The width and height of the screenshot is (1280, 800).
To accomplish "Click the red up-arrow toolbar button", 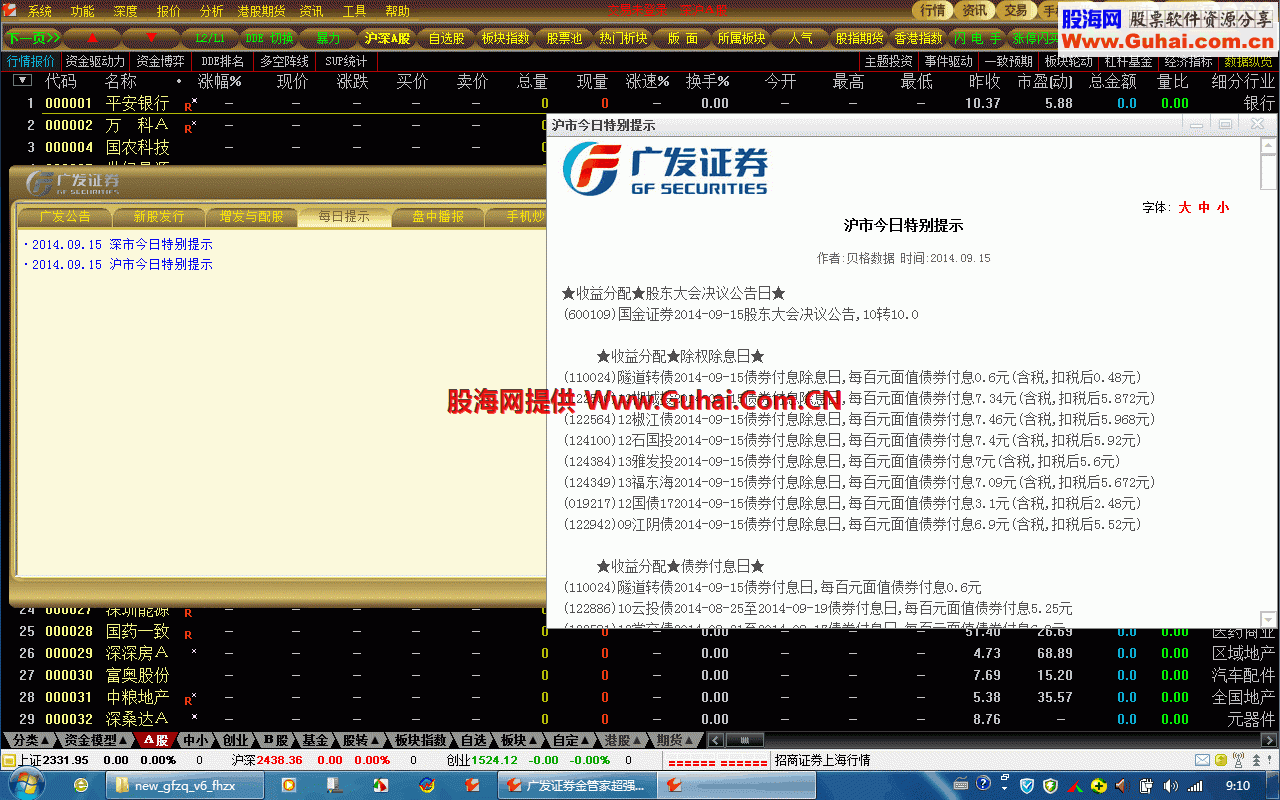I will click(x=93, y=38).
